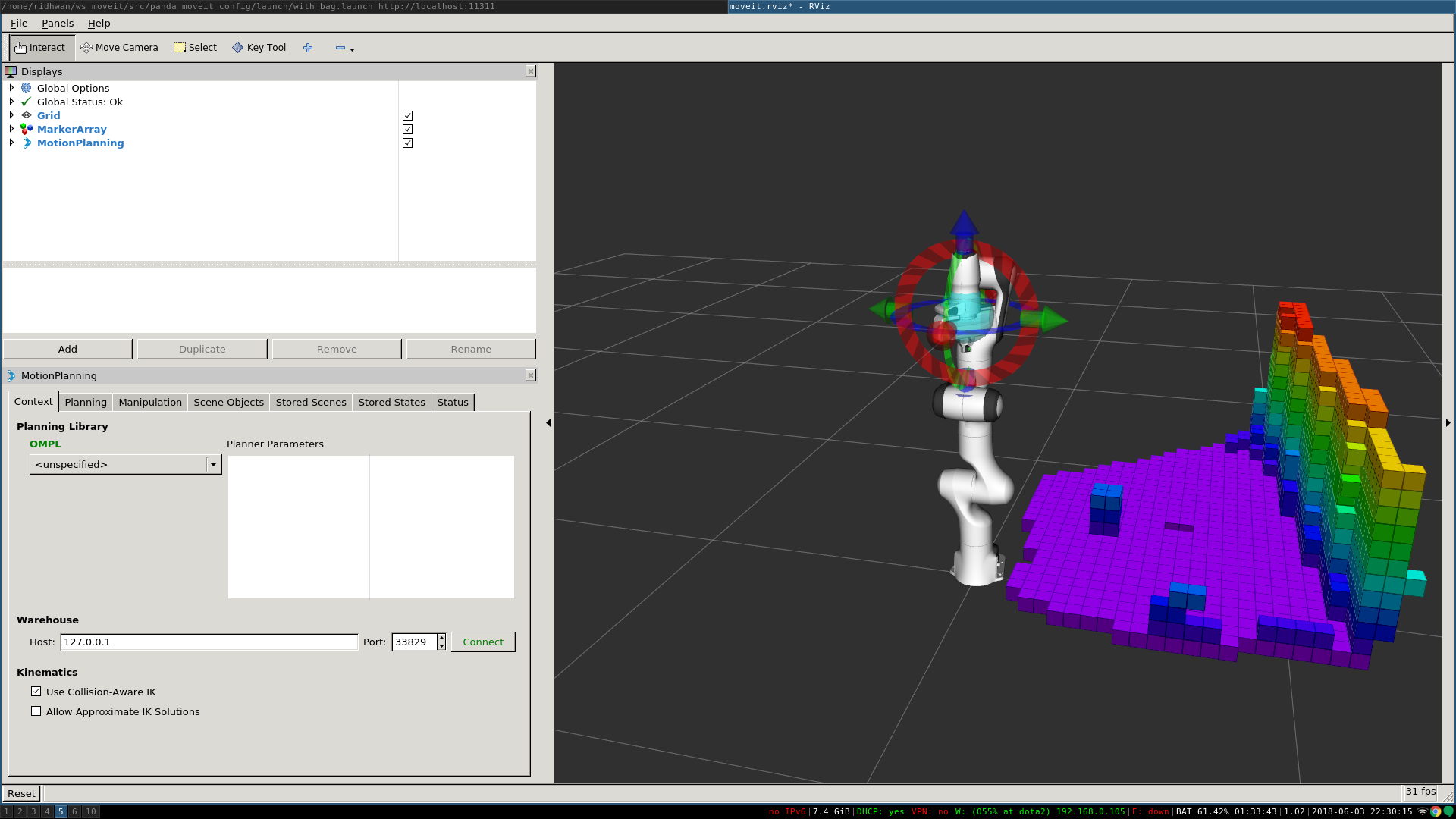1456x819 pixels.
Task: Enable Allow Approximate IK Solutions
Action: pyautogui.click(x=36, y=711)
